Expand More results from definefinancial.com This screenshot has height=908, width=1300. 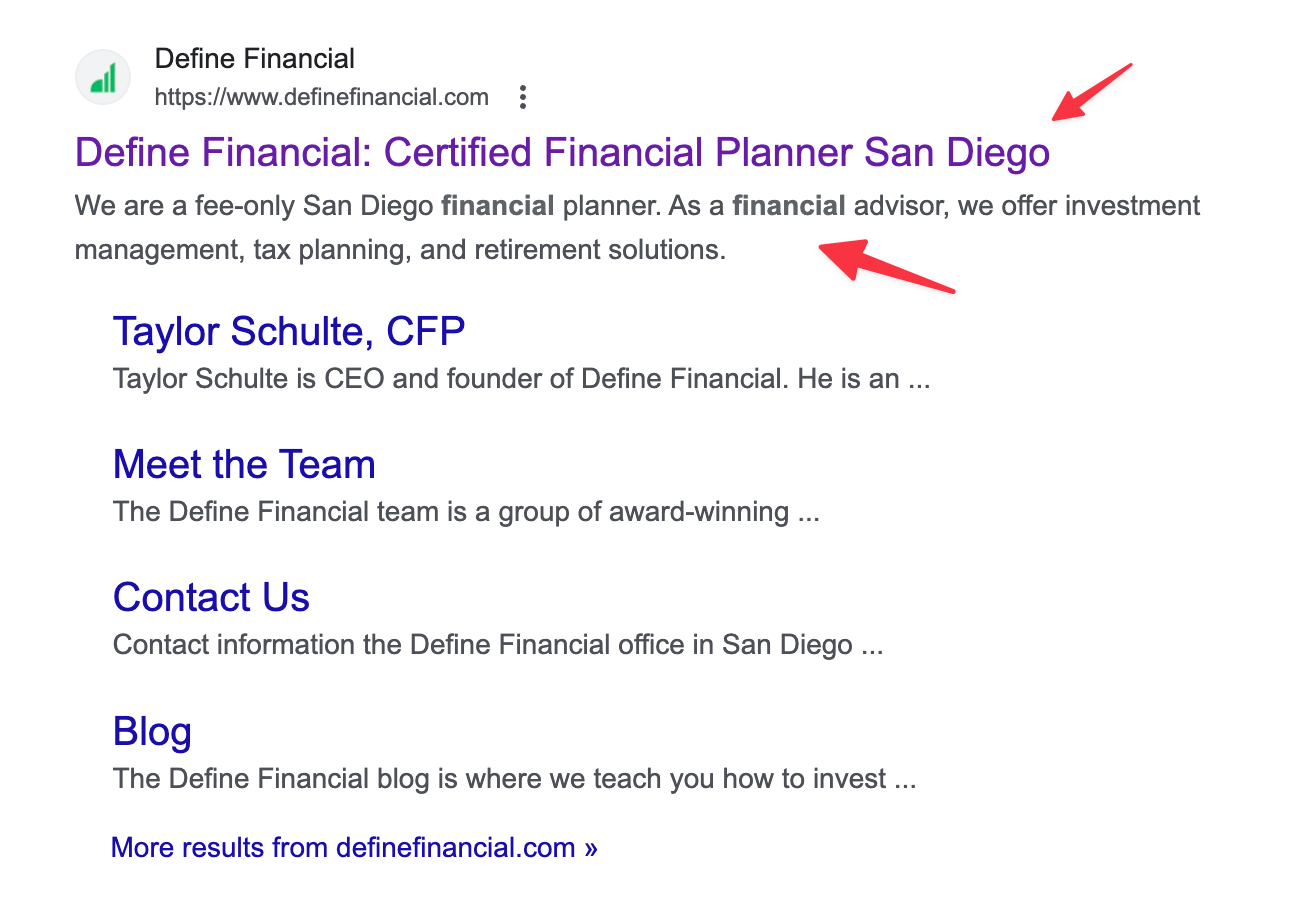pyautogui.click(x=354, y=848)
